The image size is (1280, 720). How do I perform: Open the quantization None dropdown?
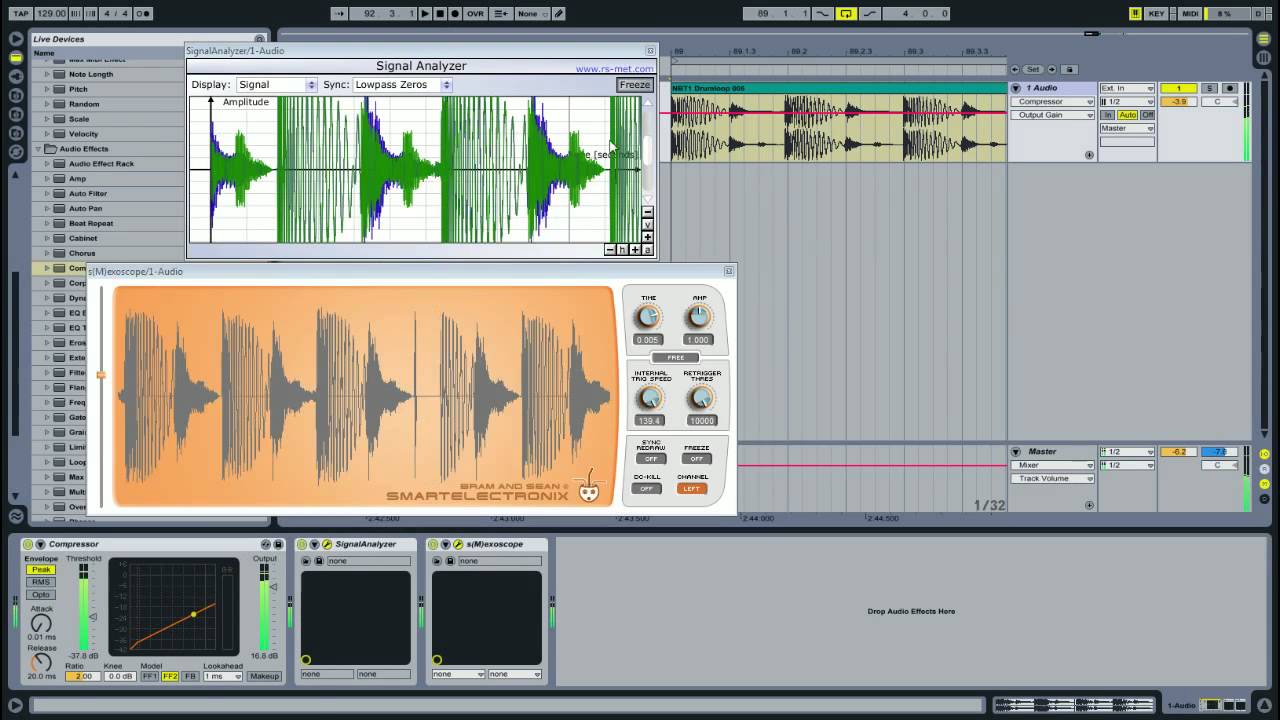(x=531, y=14)
